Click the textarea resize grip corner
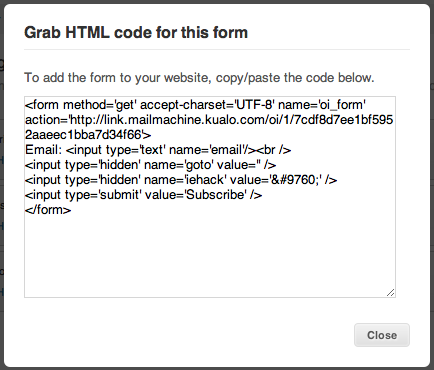 (391, 293)
